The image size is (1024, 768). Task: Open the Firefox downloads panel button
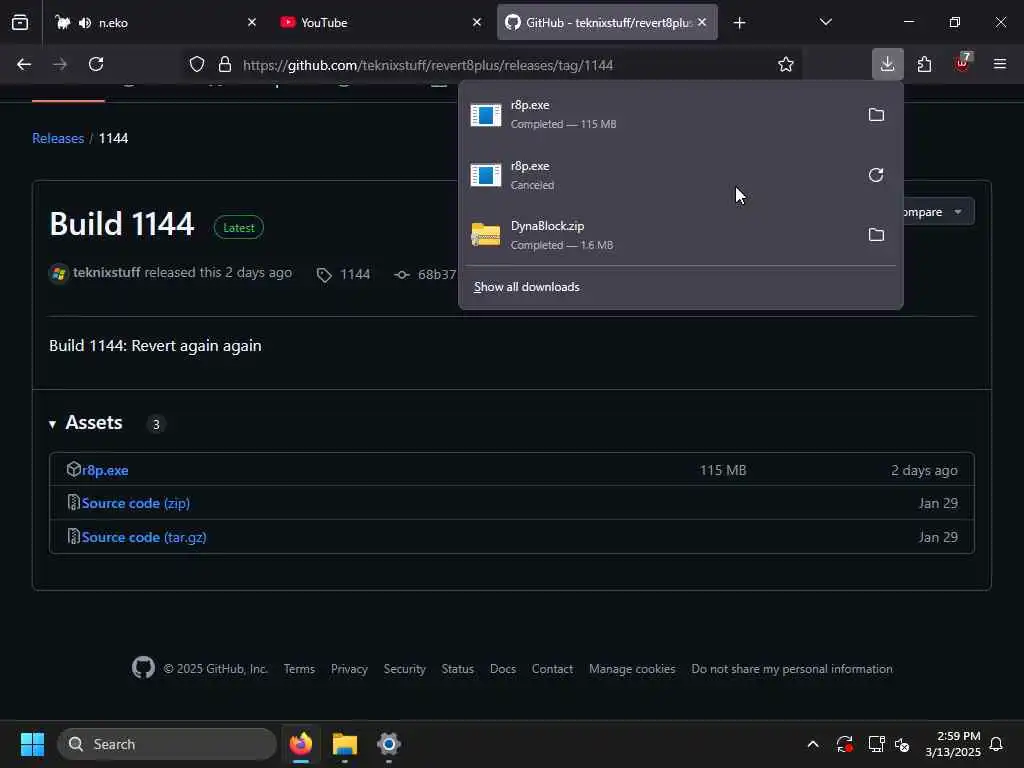(887, 64)
